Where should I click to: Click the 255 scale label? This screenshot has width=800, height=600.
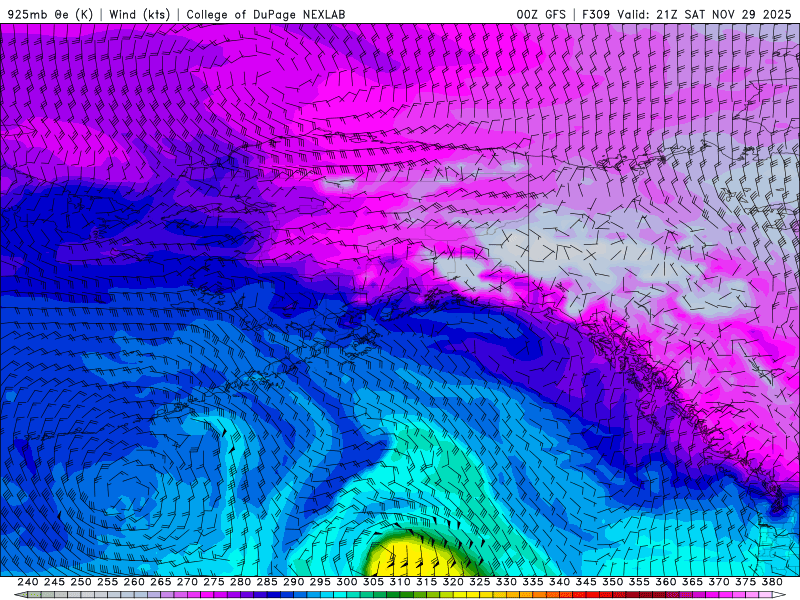click(107, 582)
